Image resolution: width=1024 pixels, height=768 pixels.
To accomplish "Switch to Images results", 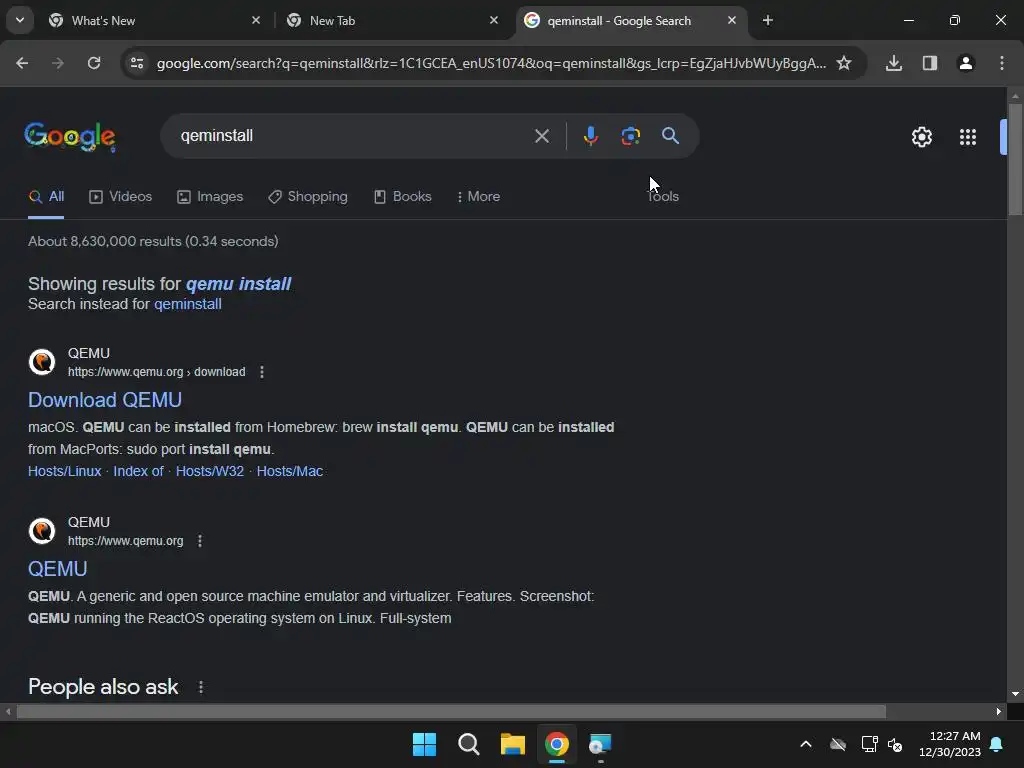I will click(x=210, y=197).
